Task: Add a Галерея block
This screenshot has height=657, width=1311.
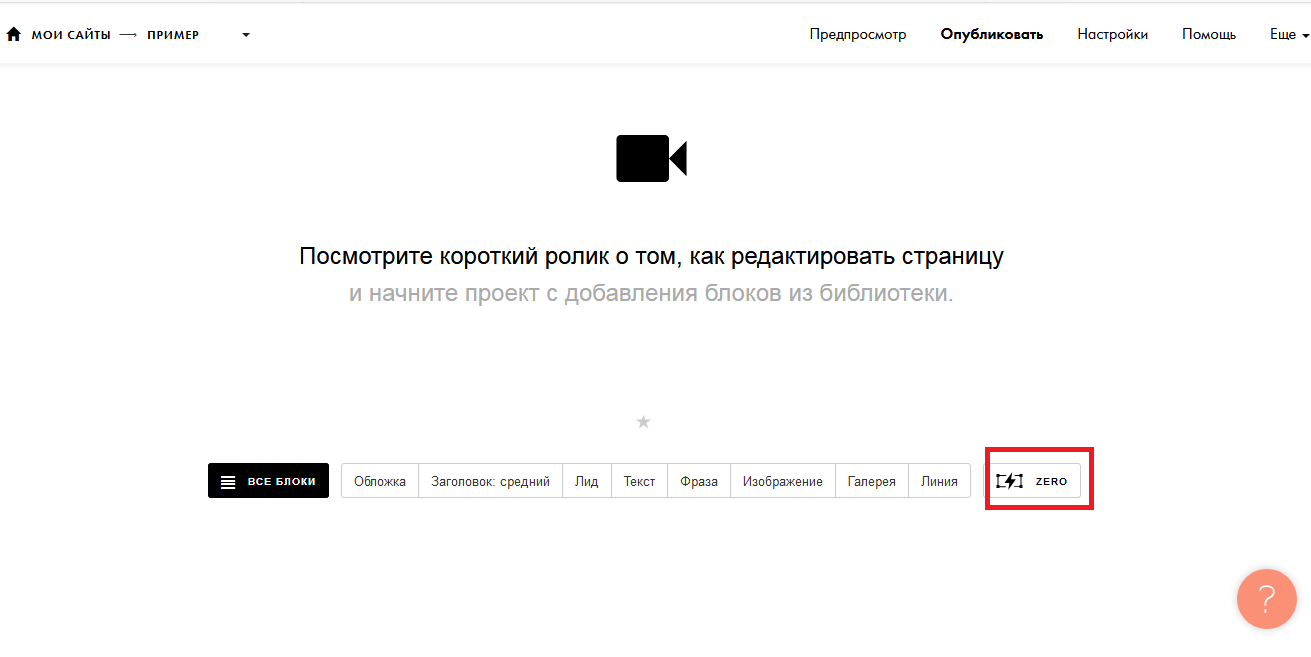Action: [x=872, y=481]
